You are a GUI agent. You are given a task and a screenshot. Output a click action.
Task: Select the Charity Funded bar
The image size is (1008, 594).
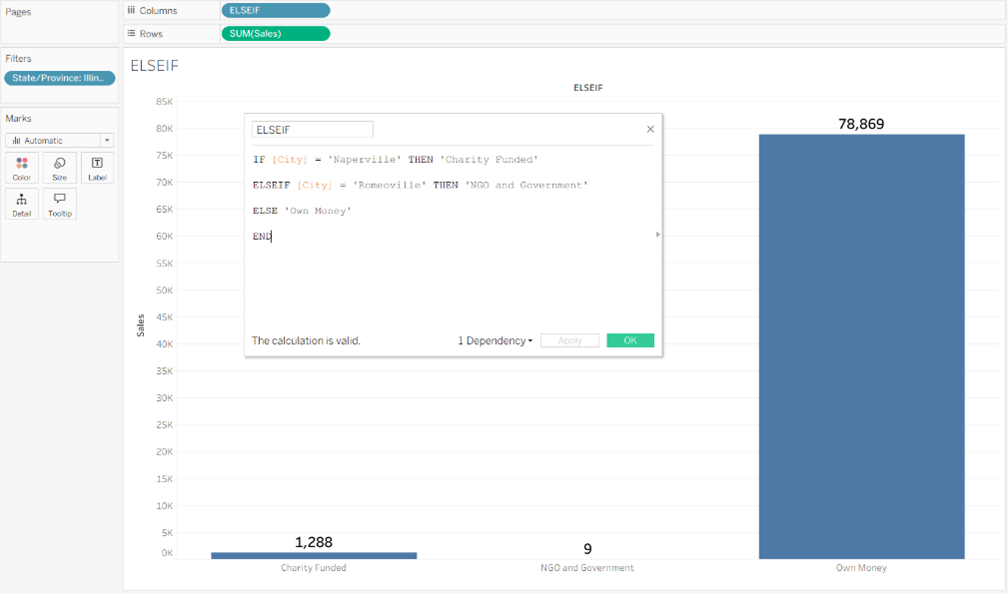pos(314,555)
